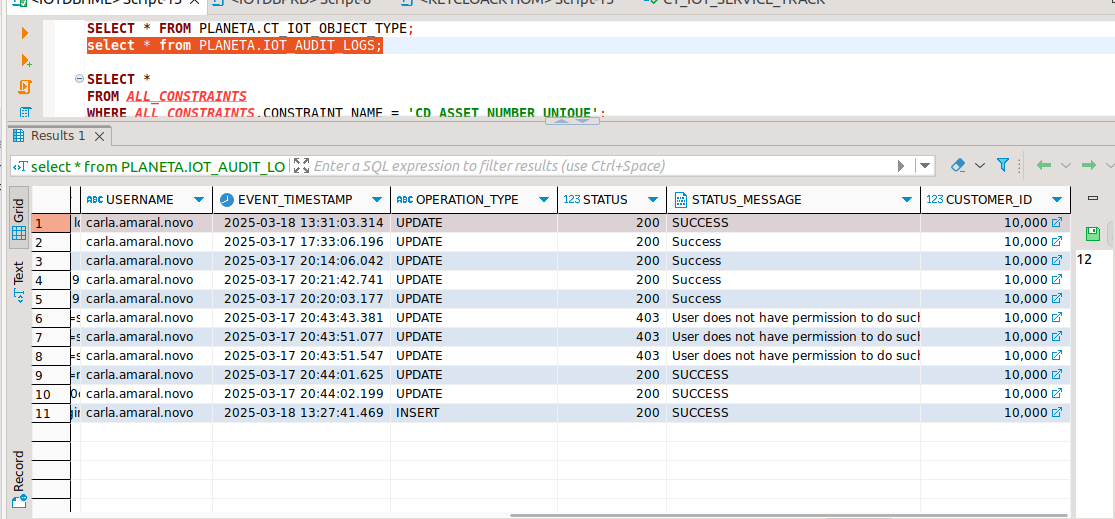Open USERNAME column filter dropdown
The height and width of the screenshot is (519, 1115).
click(199, 200)
